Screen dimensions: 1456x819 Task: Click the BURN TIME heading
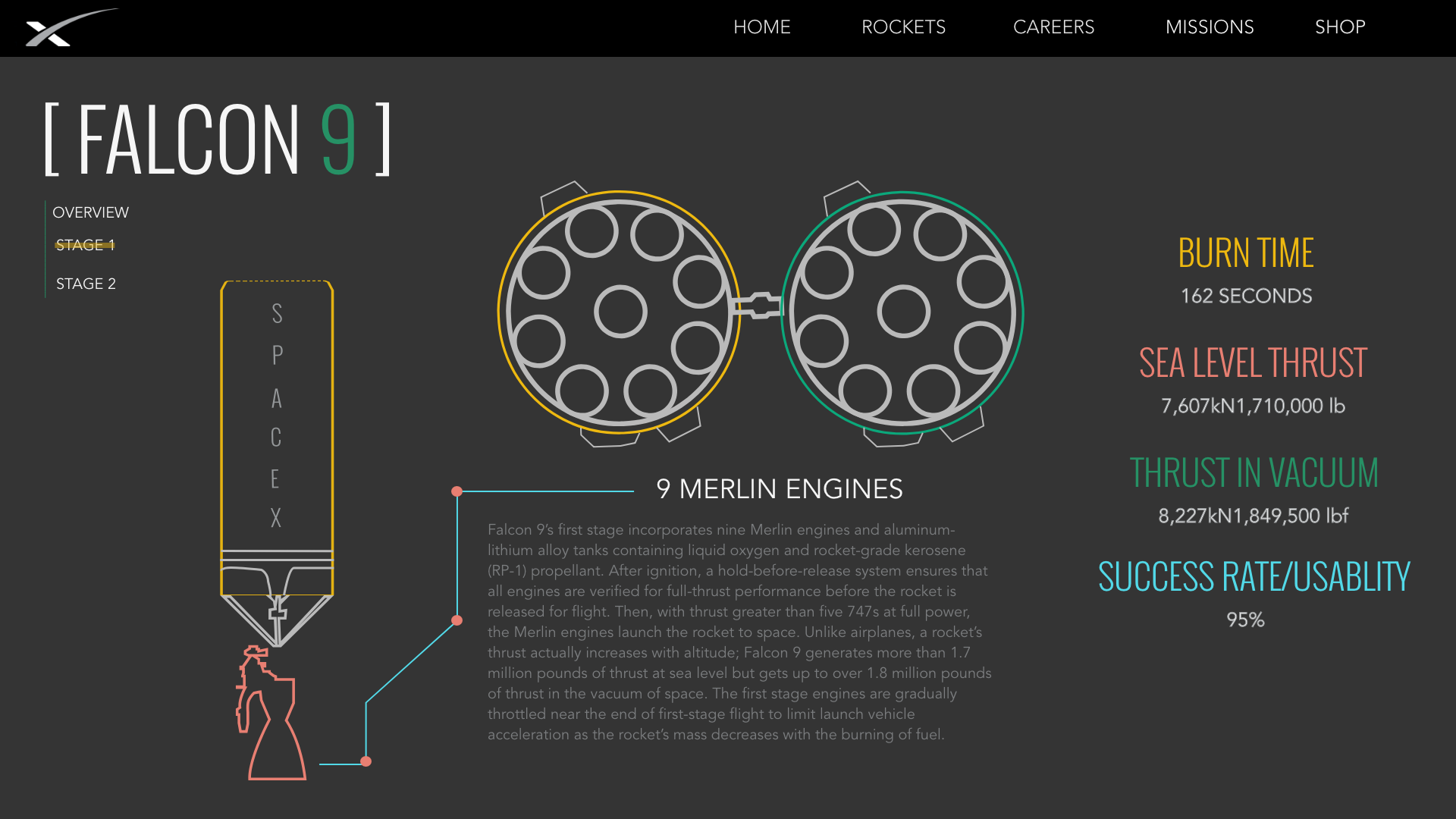(1246, 253)
